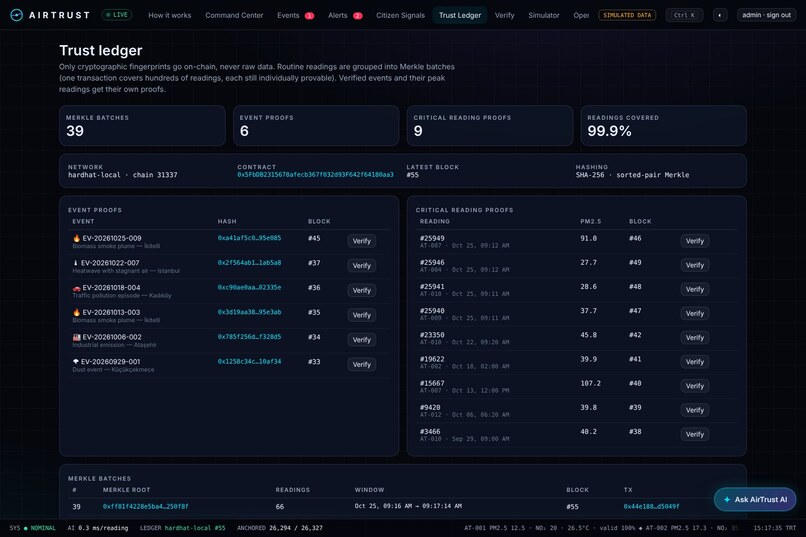Viewport: 806px width, 537px height.
Task: Verify reading #25941
Action: pyautogui.click(x=694, y=289)
